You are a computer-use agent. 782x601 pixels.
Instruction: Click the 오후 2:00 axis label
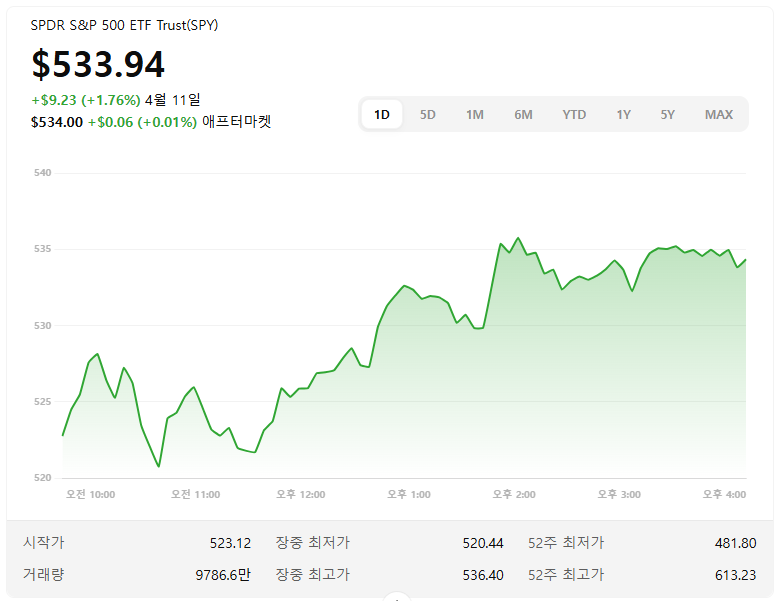coord(514,494)
